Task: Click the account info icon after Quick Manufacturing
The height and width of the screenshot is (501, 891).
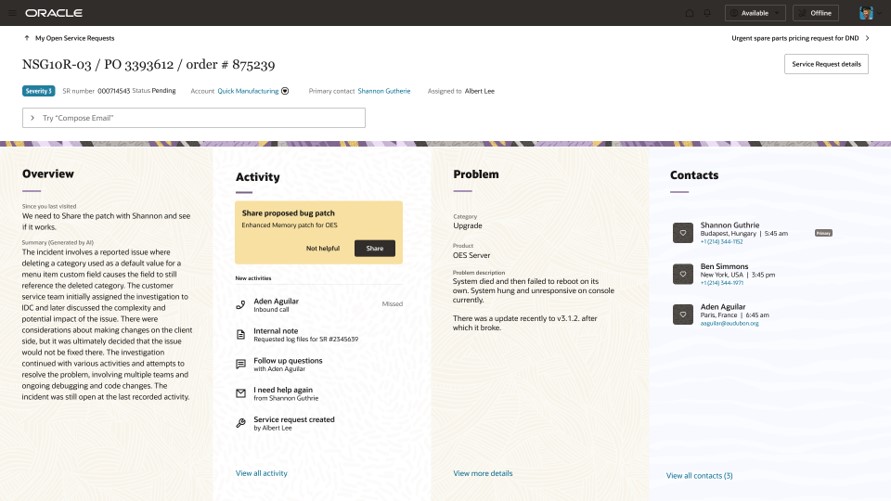Action: (x=285, y=91)
